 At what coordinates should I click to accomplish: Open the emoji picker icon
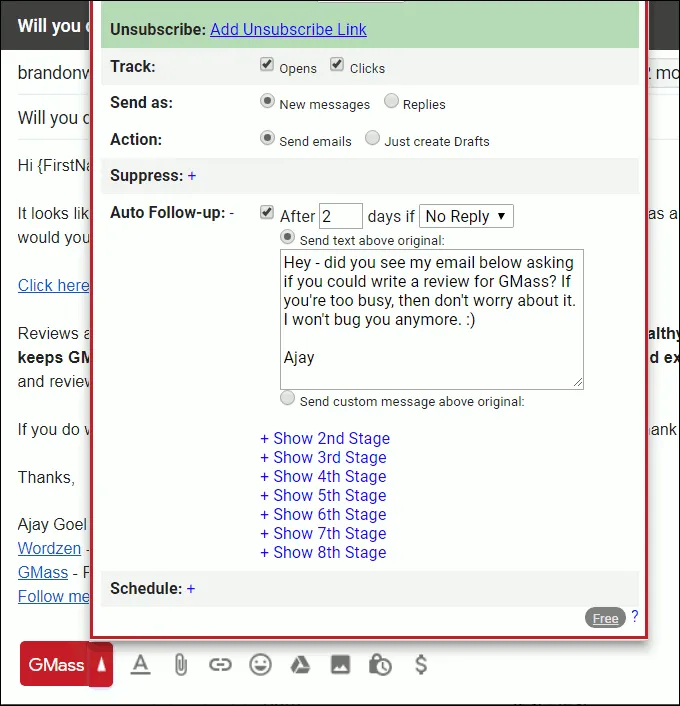tap(260, 665)
